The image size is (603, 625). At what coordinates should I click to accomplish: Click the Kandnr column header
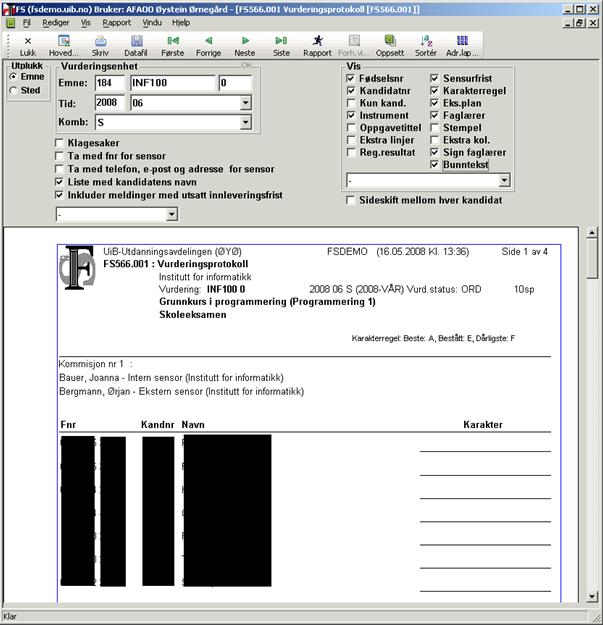click(157, 425)
